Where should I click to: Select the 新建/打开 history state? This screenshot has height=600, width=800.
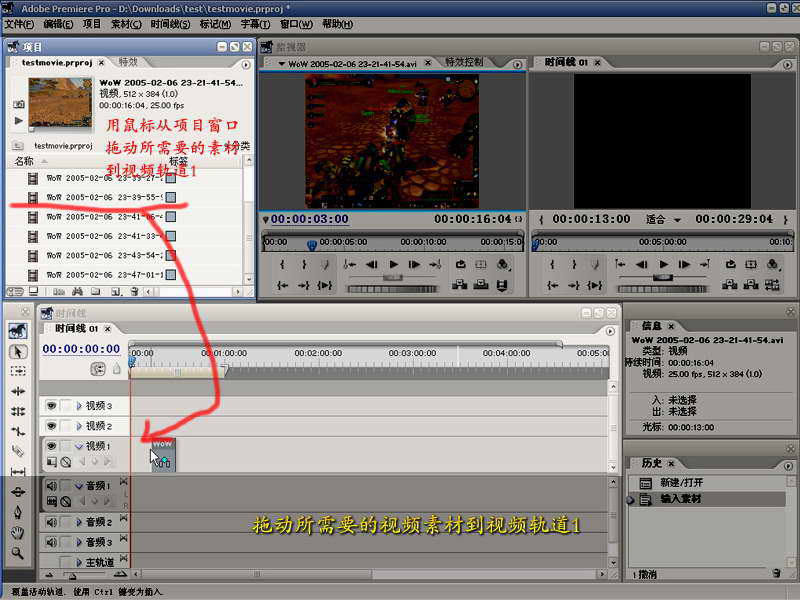pos(681,483)
